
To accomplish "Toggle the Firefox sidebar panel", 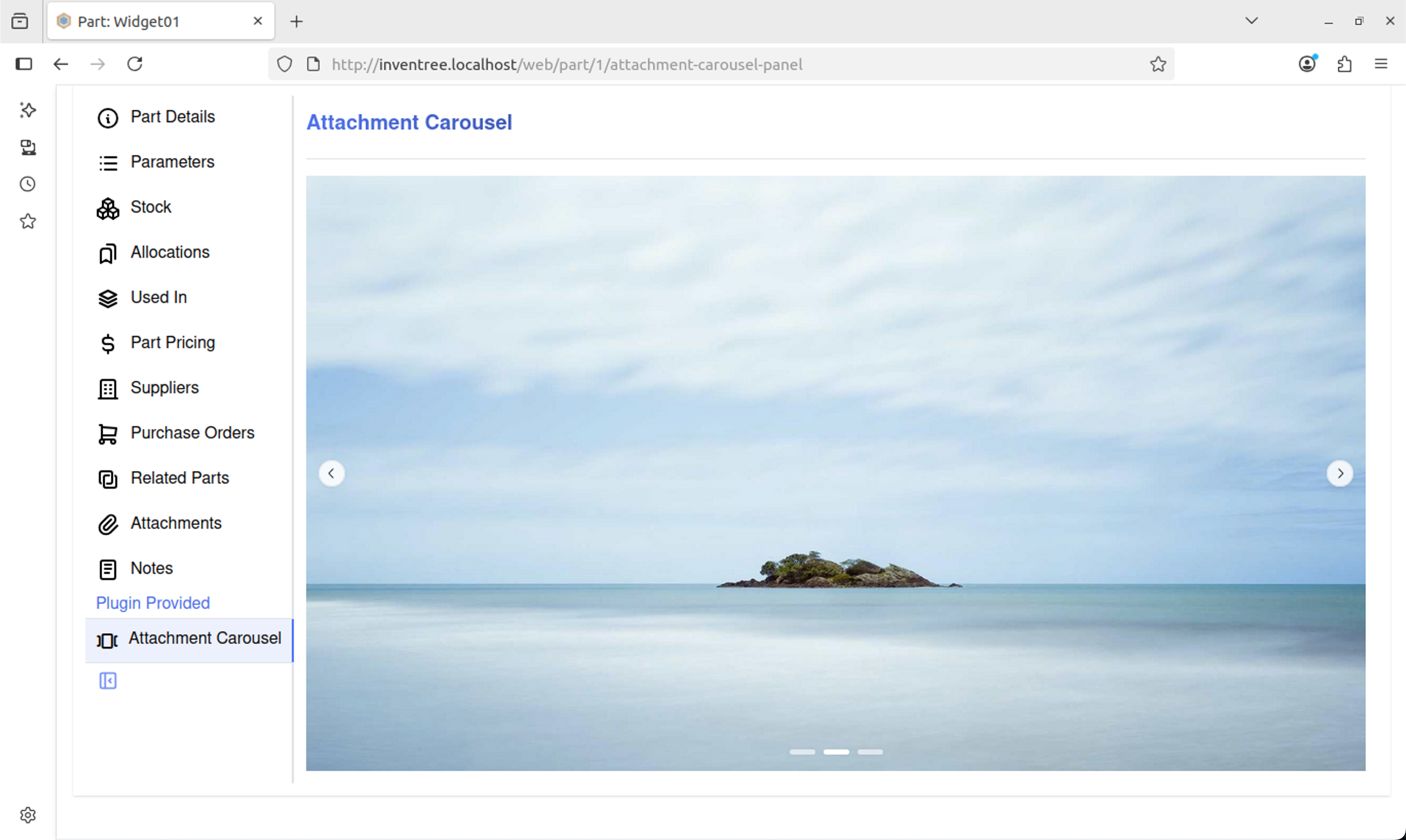I will [23, 64].
